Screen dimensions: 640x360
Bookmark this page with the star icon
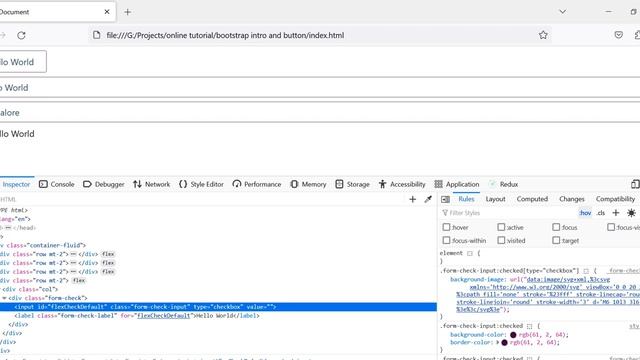point(543,35)
